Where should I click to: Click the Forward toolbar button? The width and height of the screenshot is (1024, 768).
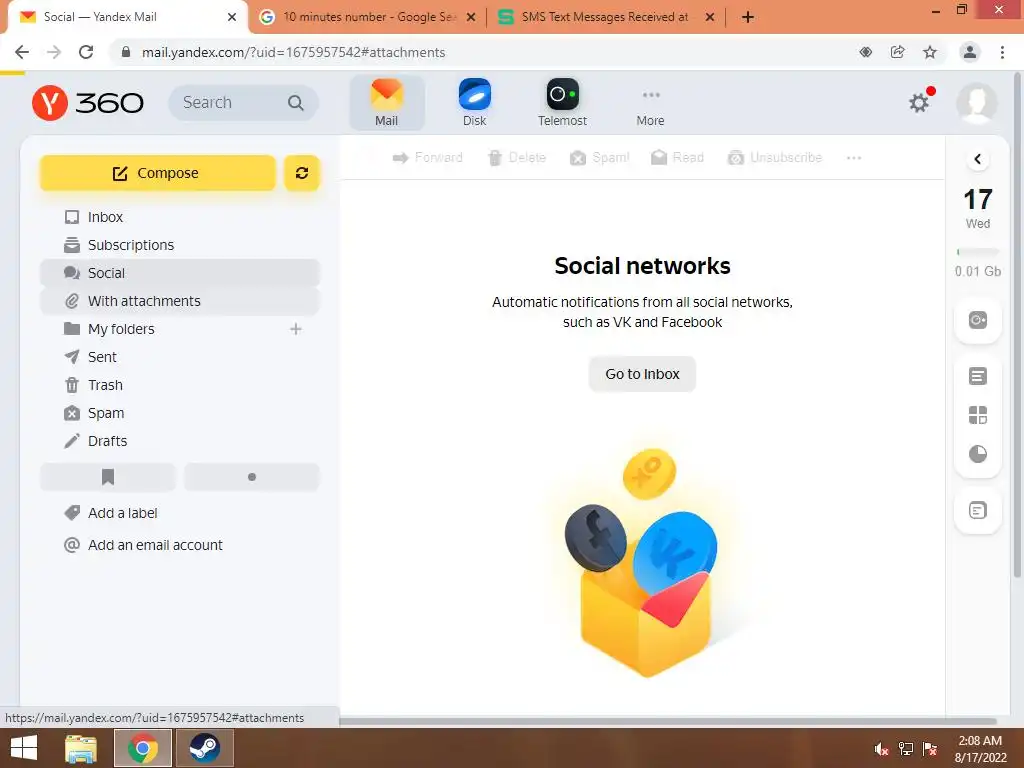tap(428, 157)
